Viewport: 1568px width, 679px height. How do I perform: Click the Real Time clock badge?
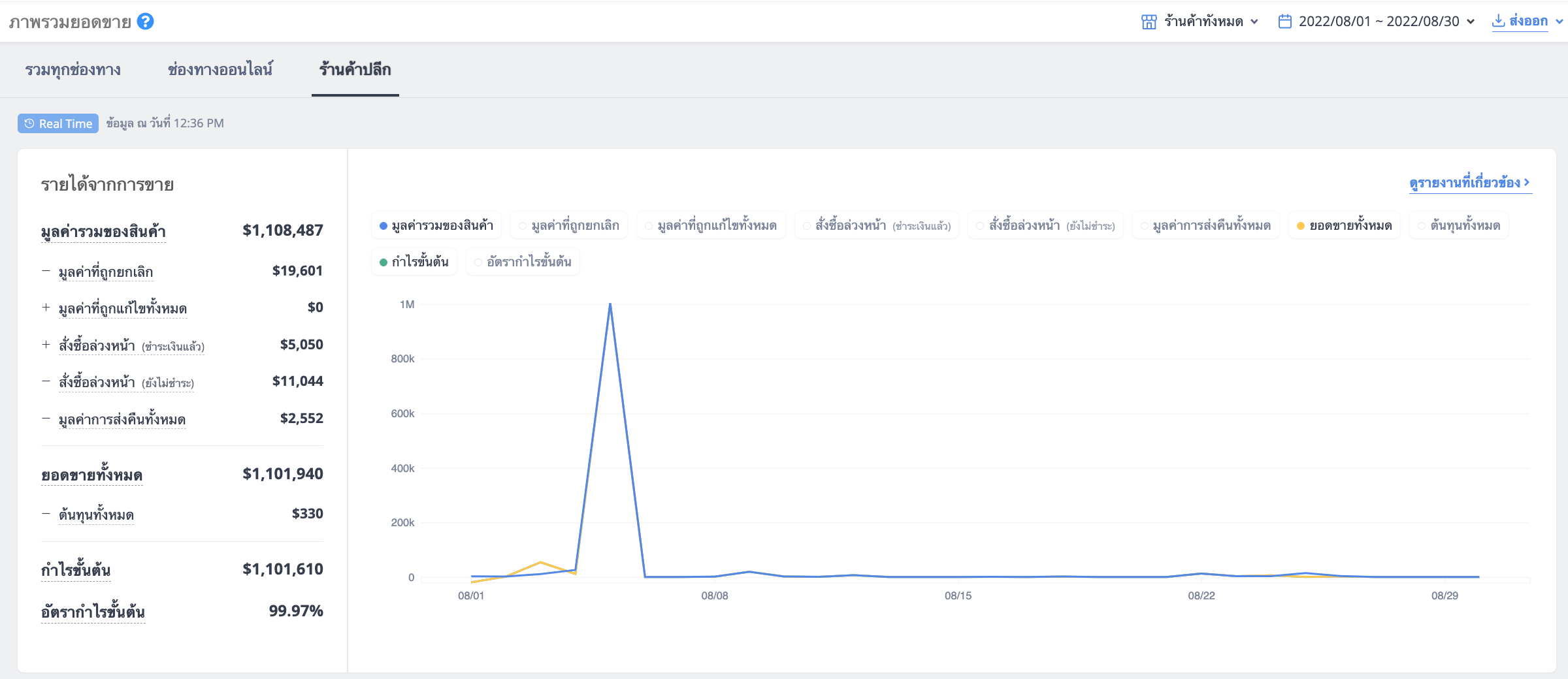58,123
